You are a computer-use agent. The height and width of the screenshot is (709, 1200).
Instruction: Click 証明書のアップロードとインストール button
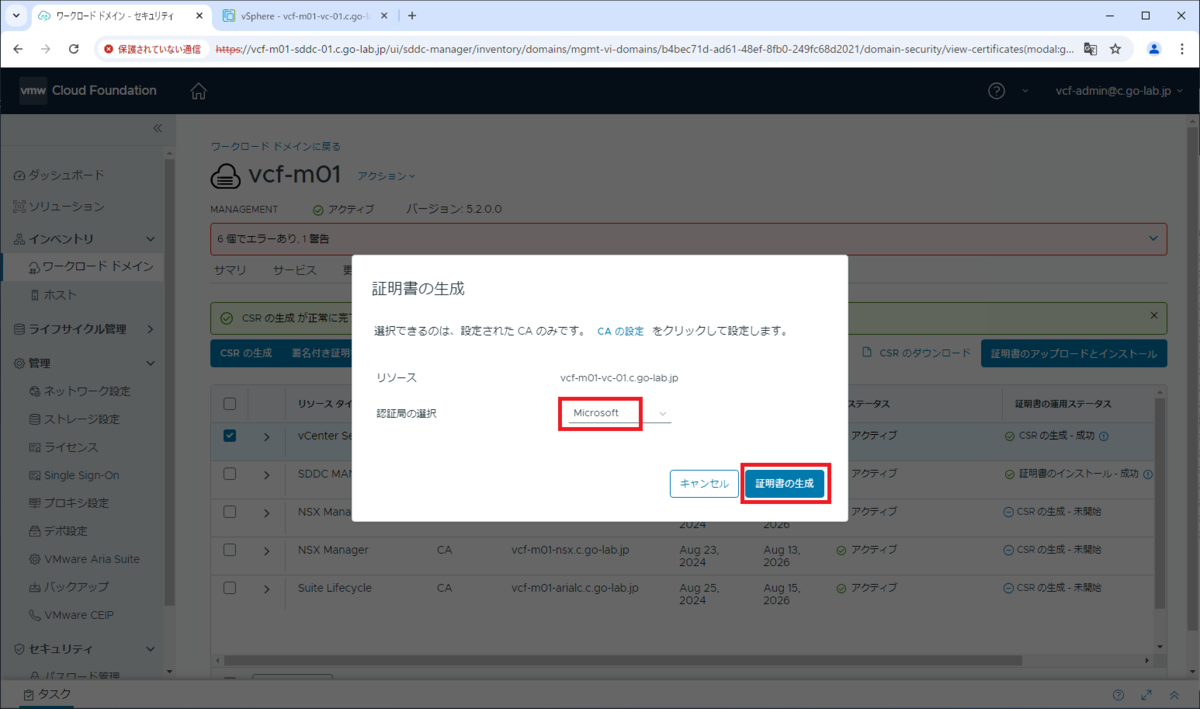click(x=1074, y=353)
